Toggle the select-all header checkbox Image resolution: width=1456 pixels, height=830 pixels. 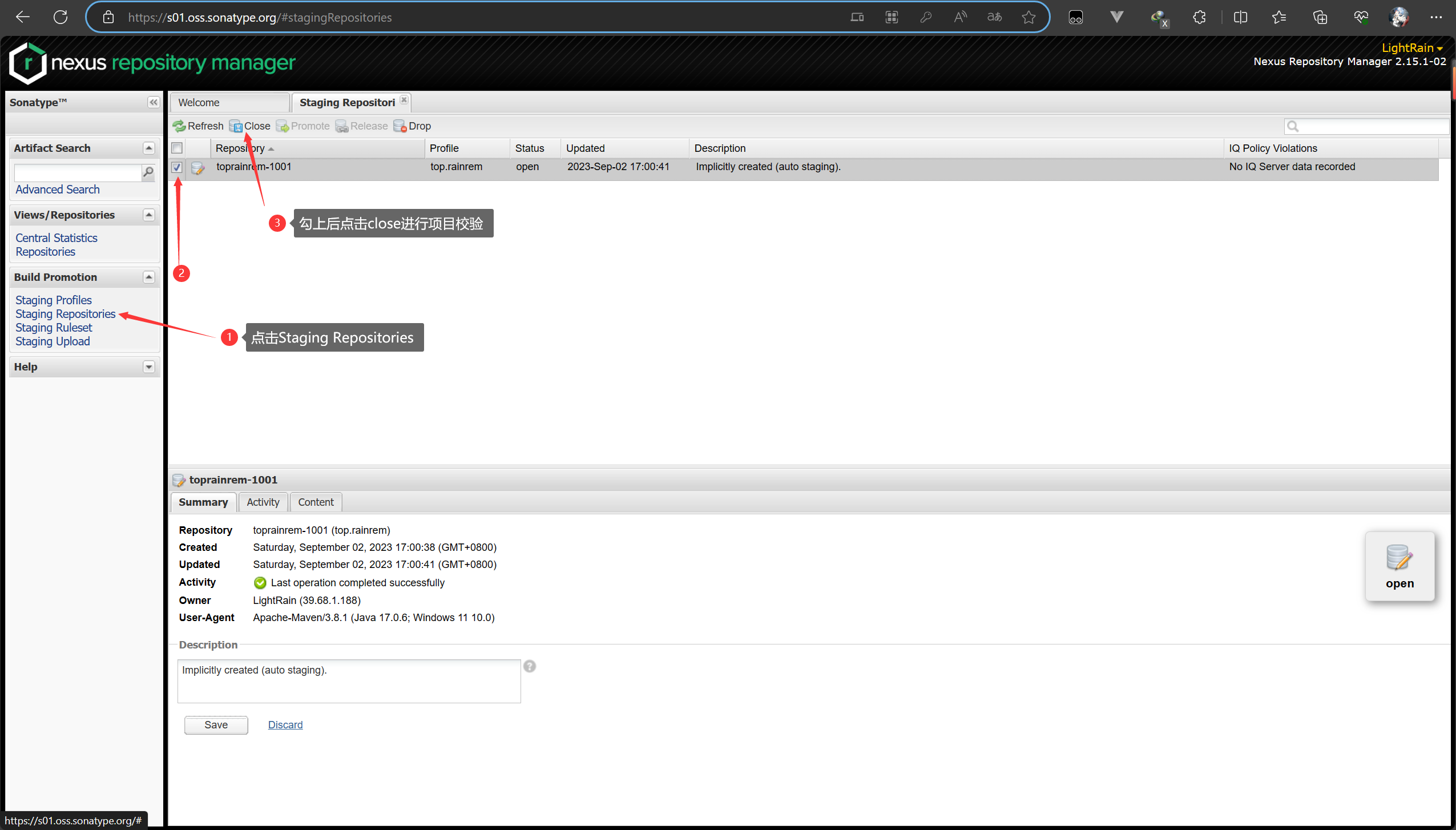(x=177, y=148)
